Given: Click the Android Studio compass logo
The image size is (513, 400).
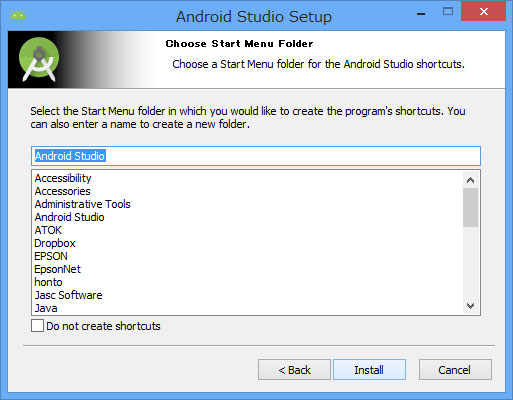Looking at the screenshot, I should point(39,59).
